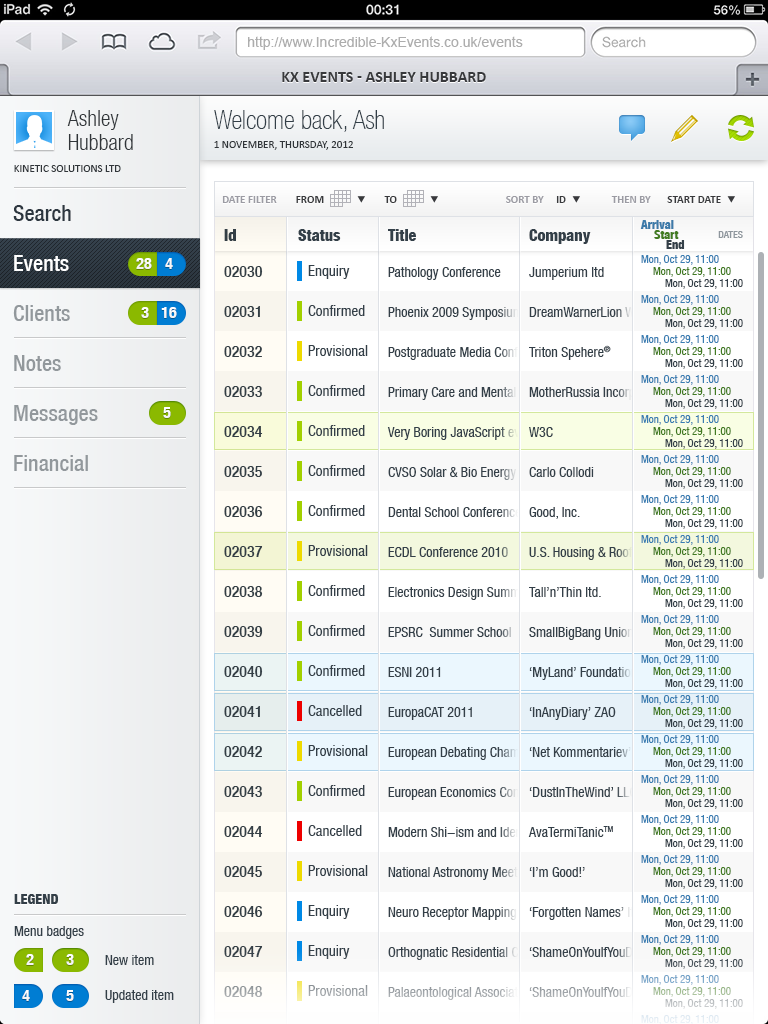
Task: Open the From date calendar picker
Action: coord(340,199)
